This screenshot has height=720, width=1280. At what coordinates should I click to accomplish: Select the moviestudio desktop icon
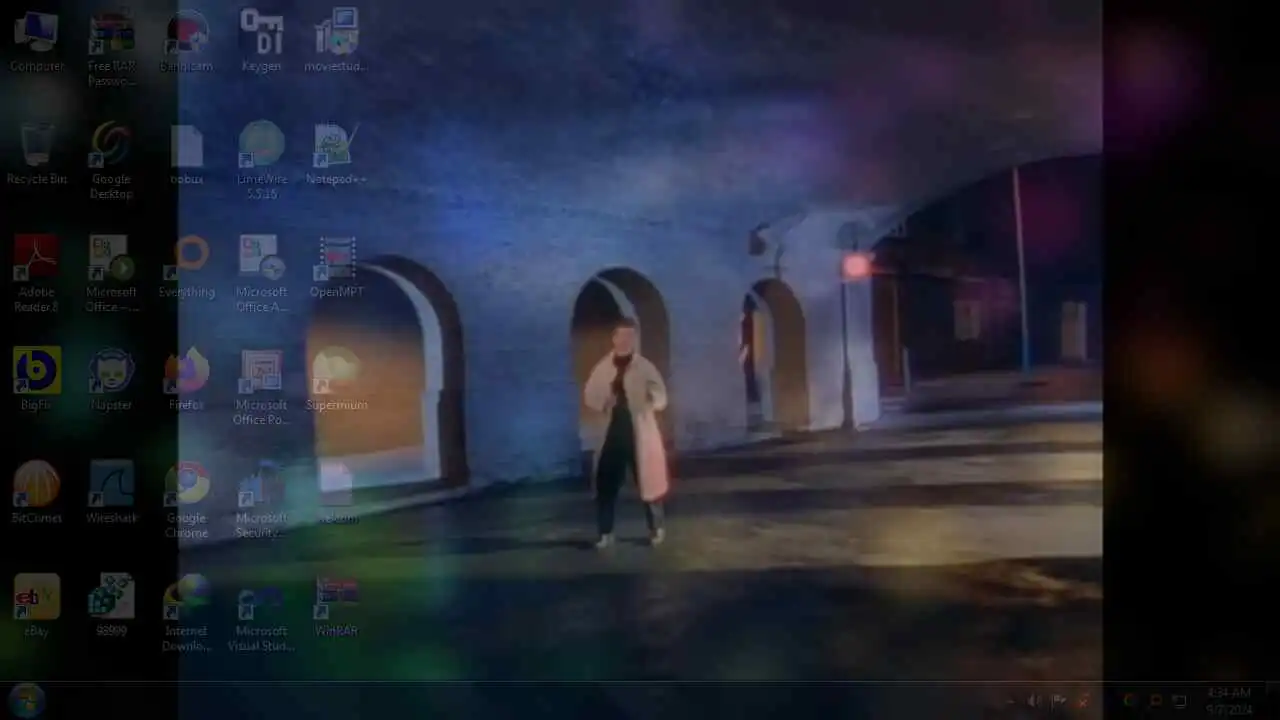click(x=336, y=42)
